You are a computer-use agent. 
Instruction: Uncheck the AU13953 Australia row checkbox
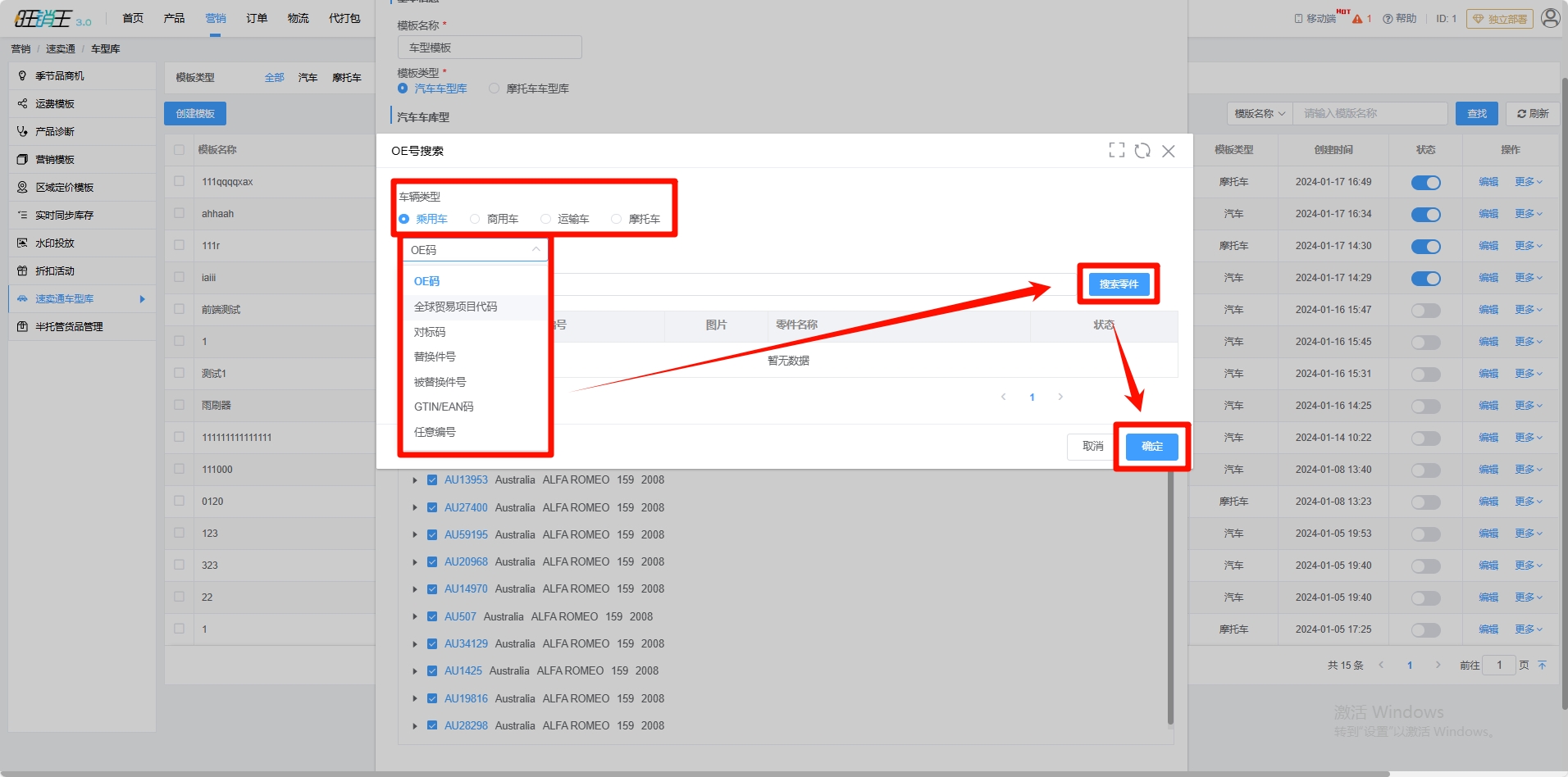point(432,480)
